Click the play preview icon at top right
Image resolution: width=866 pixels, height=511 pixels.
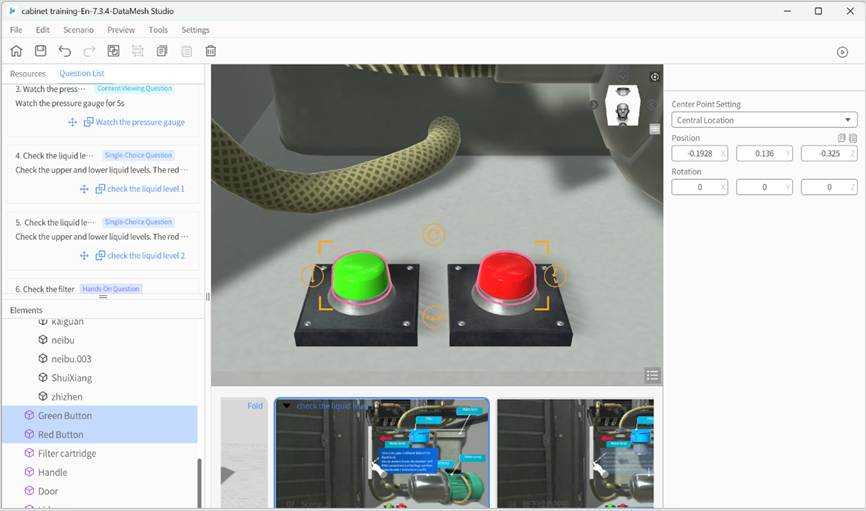pyautogui.click(x=842, y=52)
